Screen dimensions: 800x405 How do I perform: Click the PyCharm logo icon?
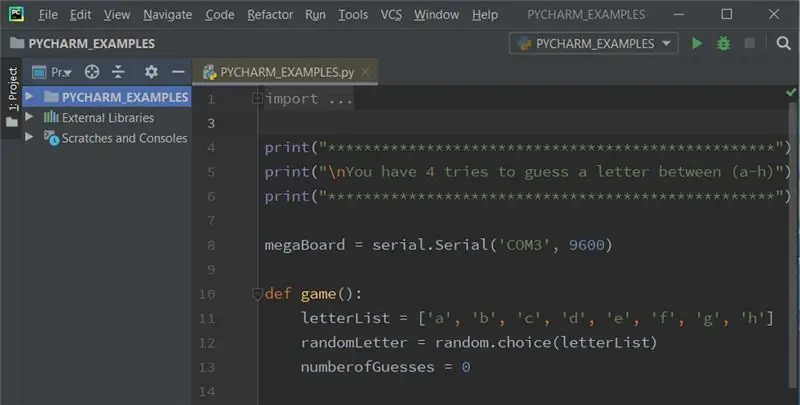[16, 14]
